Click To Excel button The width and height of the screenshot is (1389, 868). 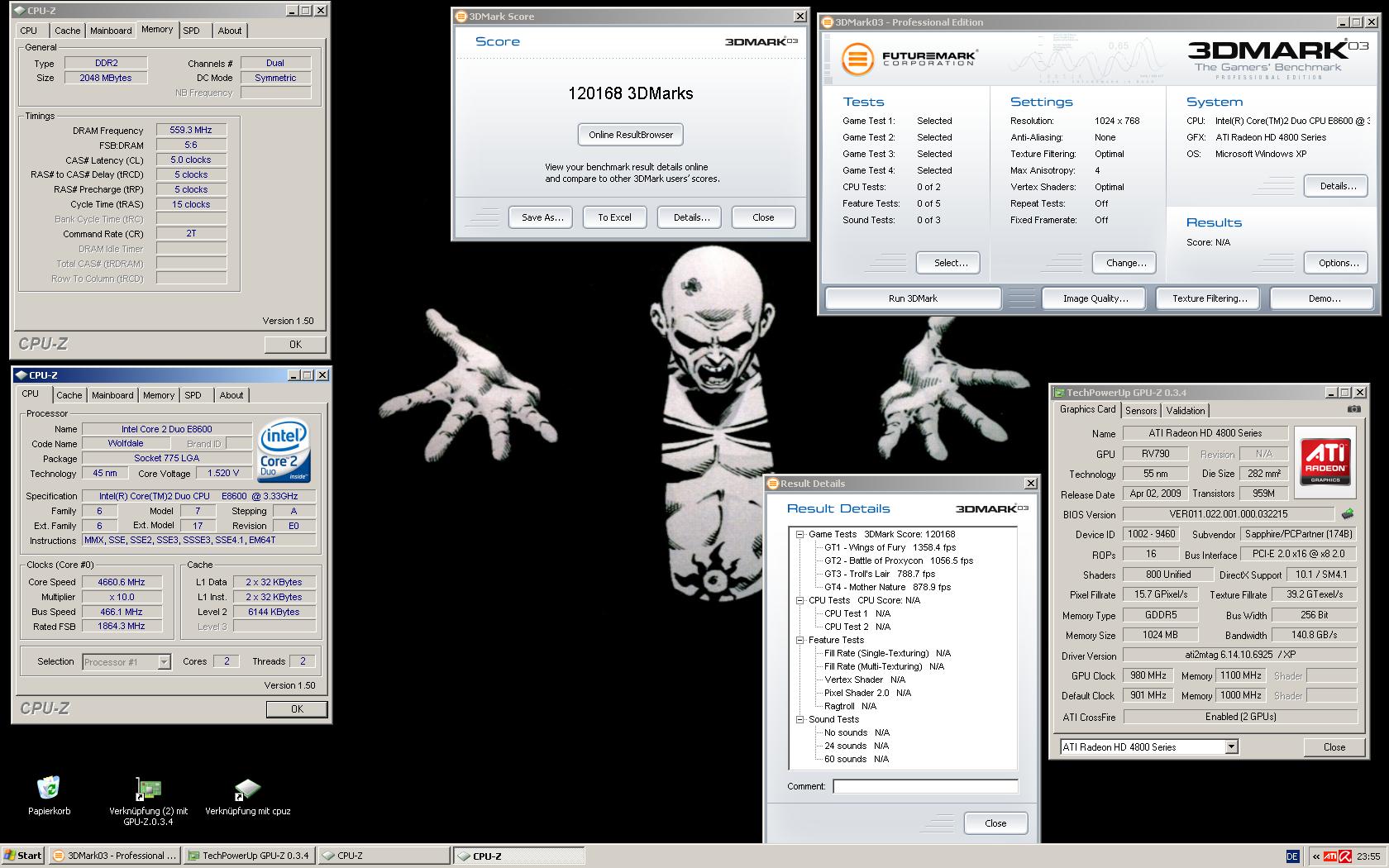click(x=614, y=217)
